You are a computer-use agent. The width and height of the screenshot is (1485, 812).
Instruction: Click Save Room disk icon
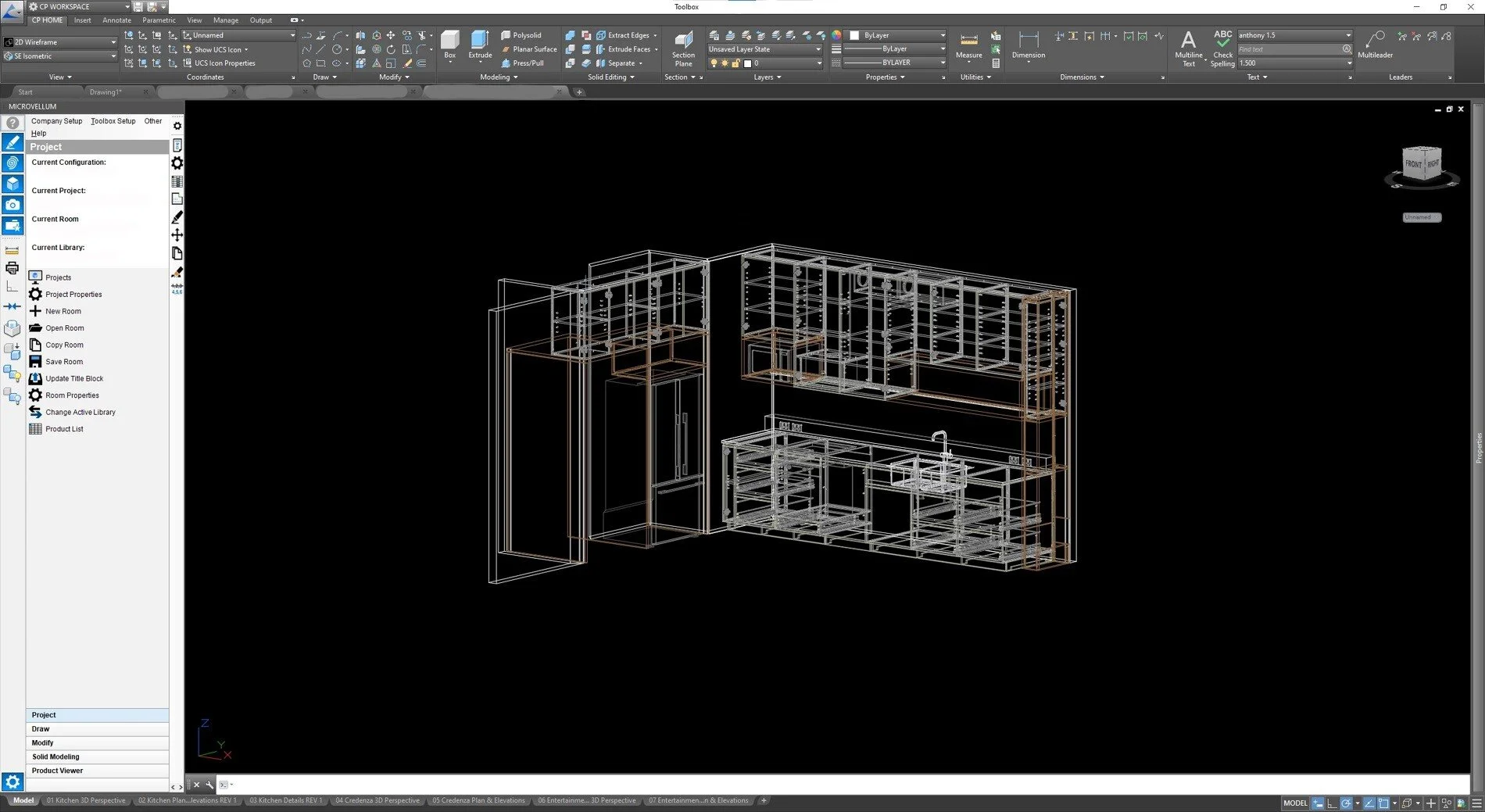pos(35,362)
